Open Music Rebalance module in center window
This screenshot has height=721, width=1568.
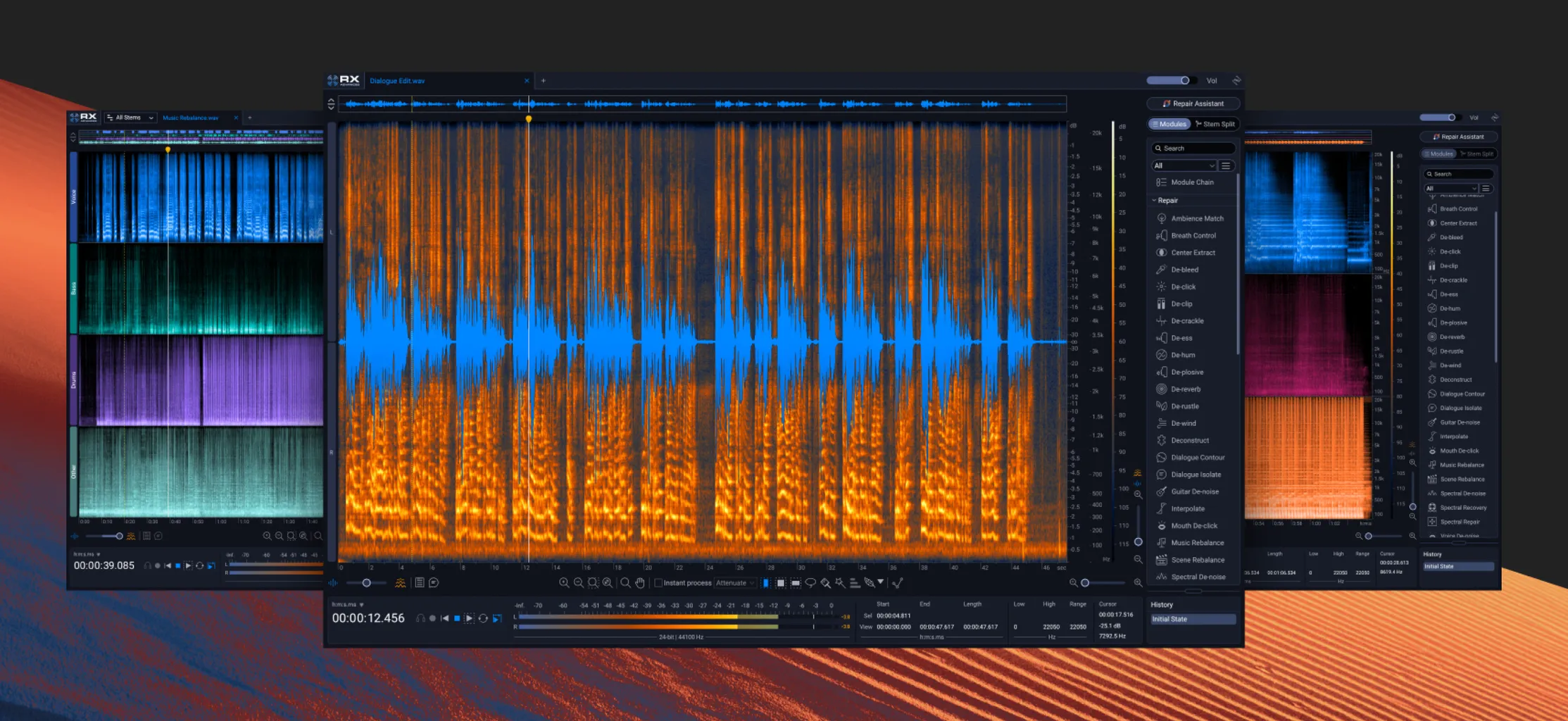pyautogui.click(x=1190, y=543)
